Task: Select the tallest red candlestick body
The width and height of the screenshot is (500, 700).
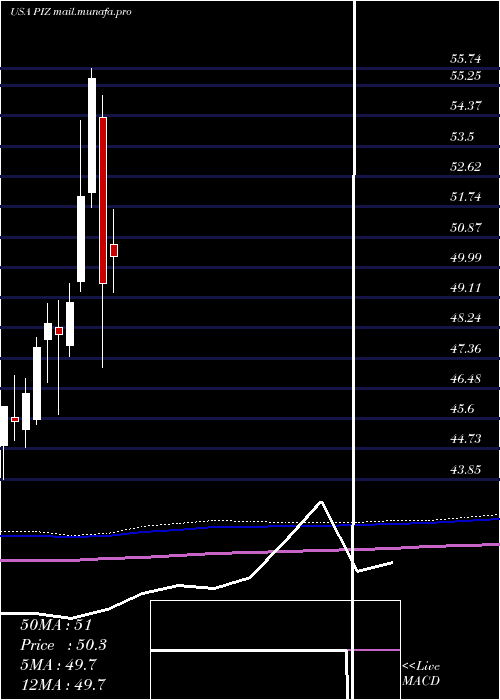Action: 103,200
